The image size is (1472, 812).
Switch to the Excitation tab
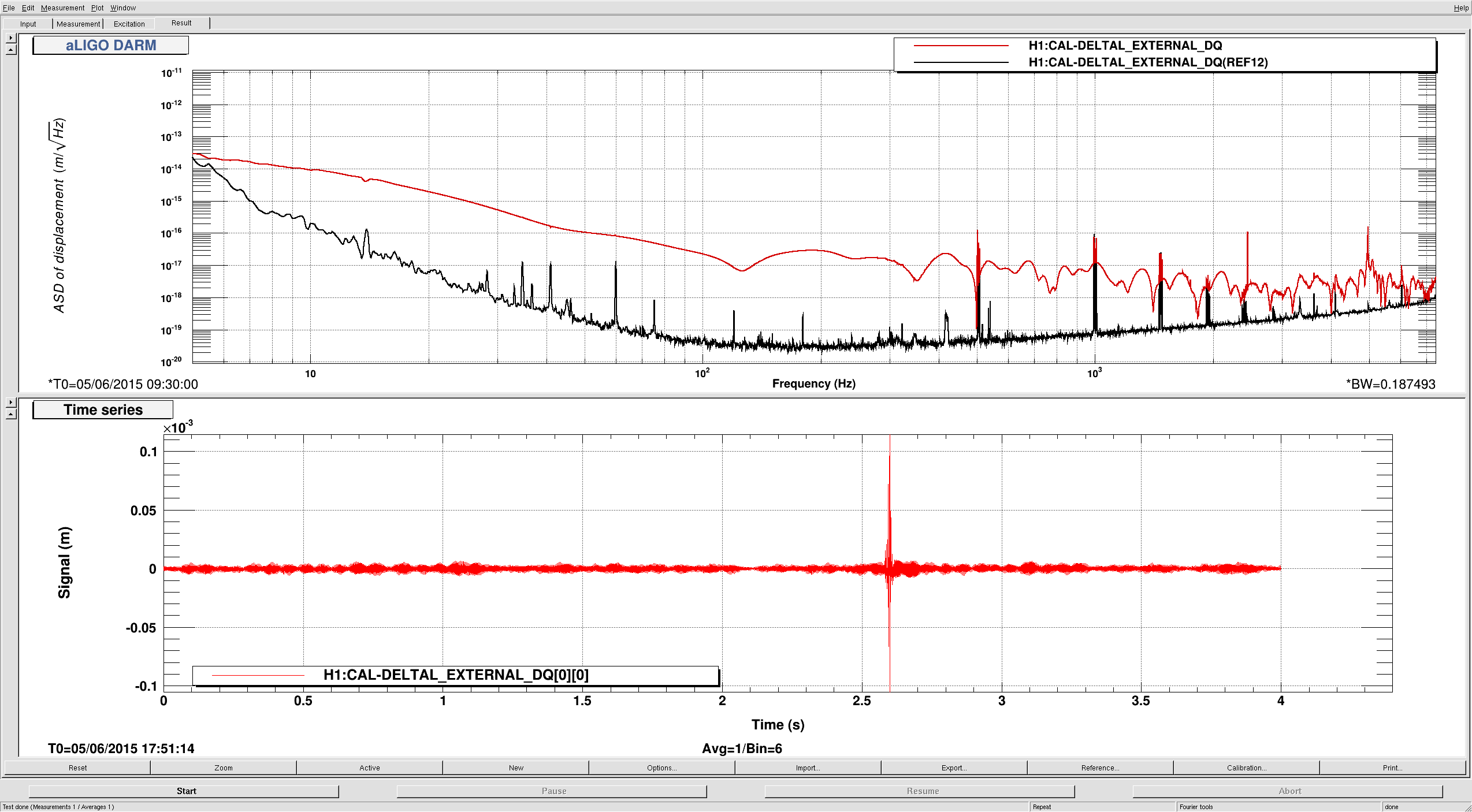click(x=129, y=24)
